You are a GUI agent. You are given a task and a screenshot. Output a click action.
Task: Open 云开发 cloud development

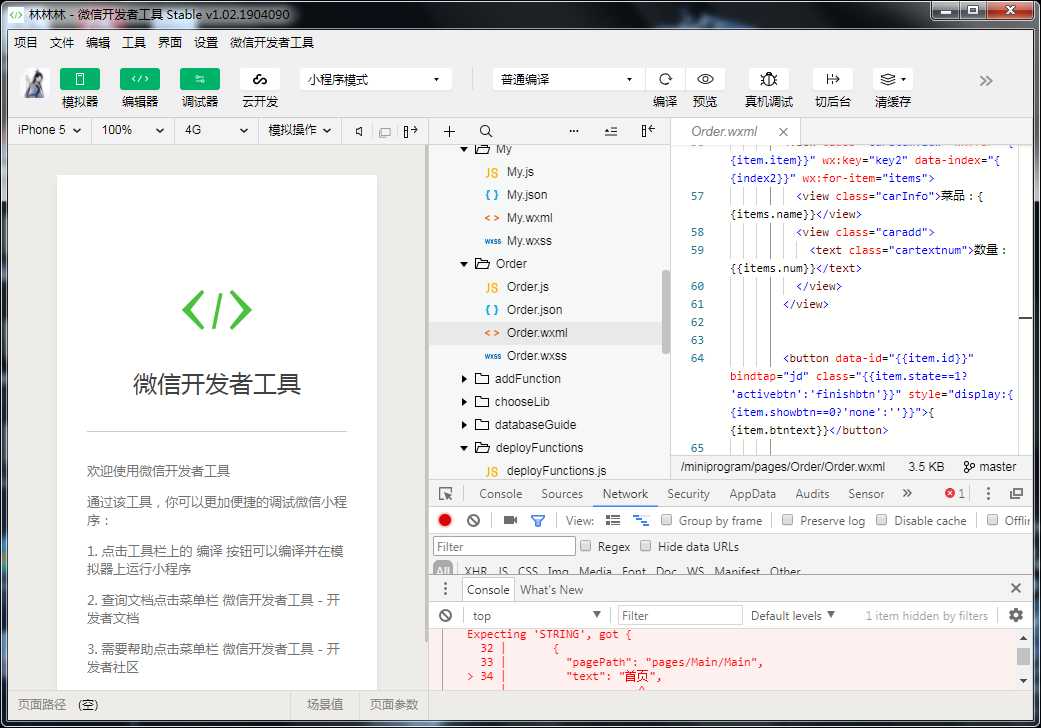pos(260,79)
